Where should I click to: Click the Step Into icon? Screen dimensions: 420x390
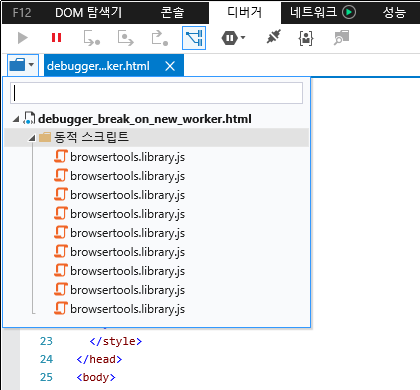coord(92,38)
